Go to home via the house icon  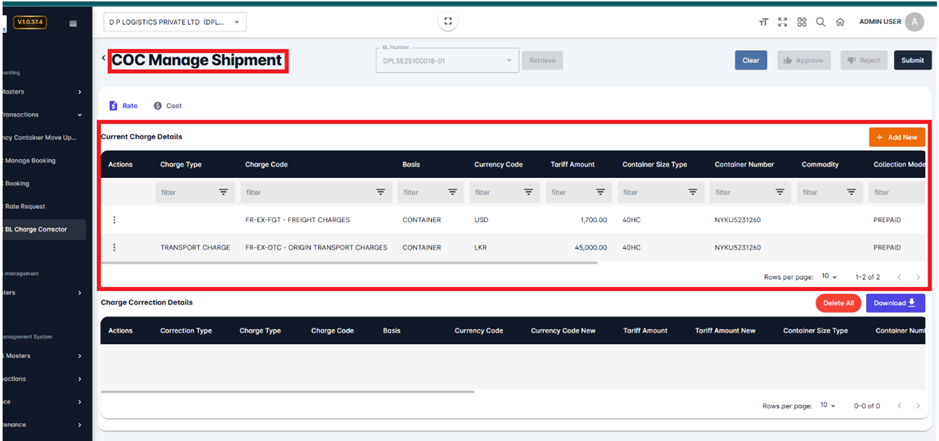click(x=840, y=22)
